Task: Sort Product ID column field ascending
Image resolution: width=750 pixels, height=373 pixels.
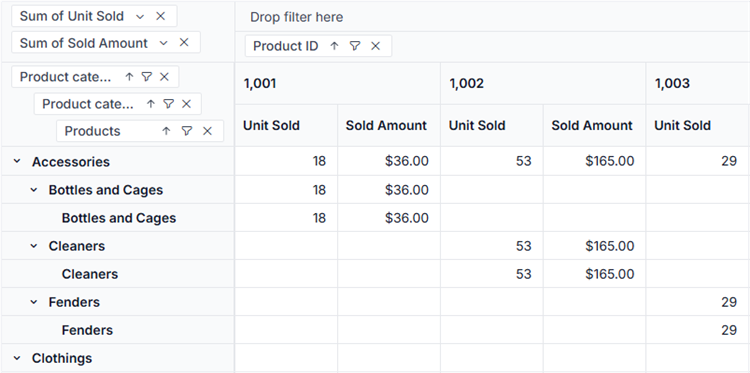Action: [x=334, y=46]
